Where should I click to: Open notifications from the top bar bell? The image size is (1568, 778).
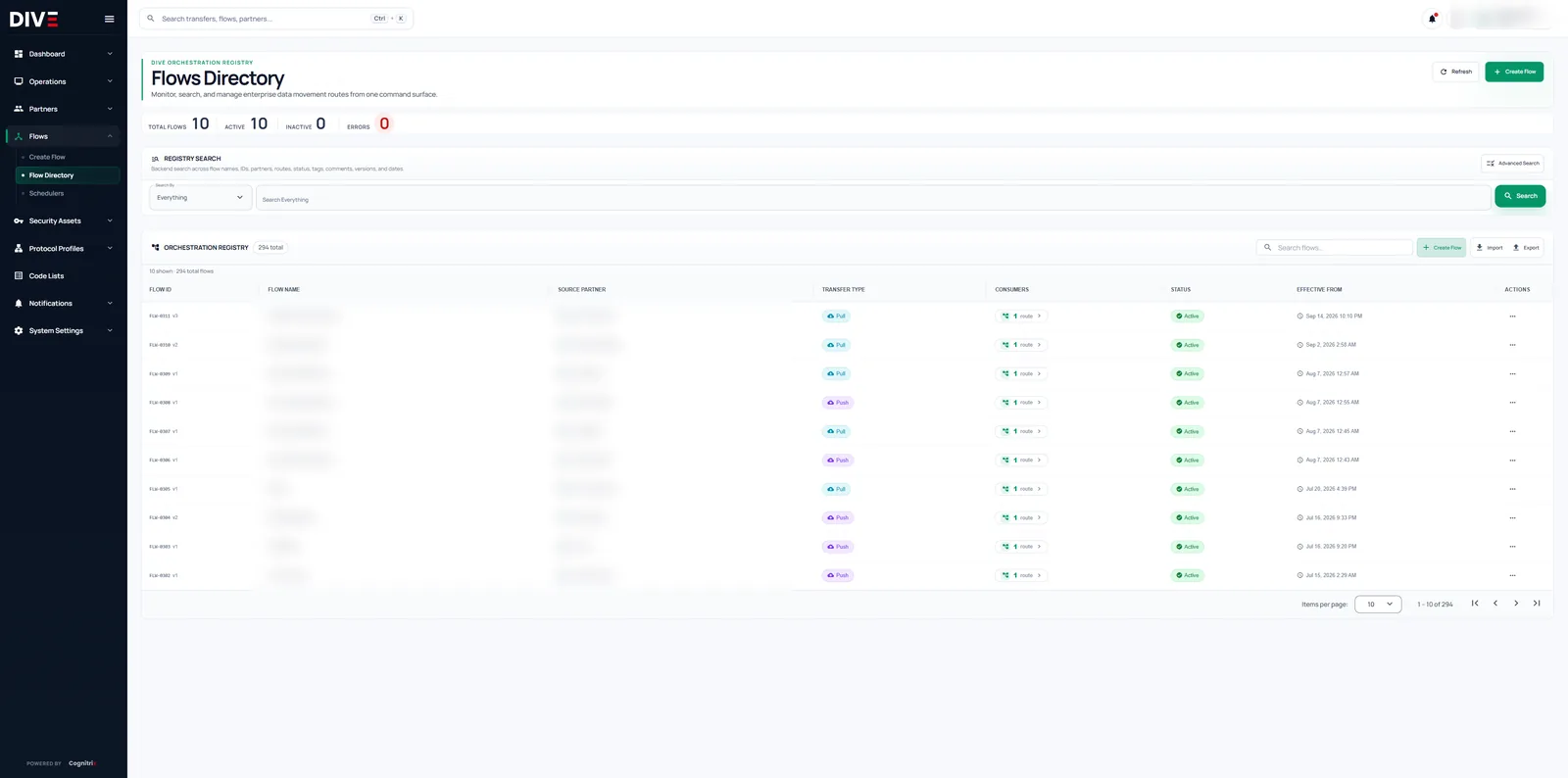pos(1432,19)
